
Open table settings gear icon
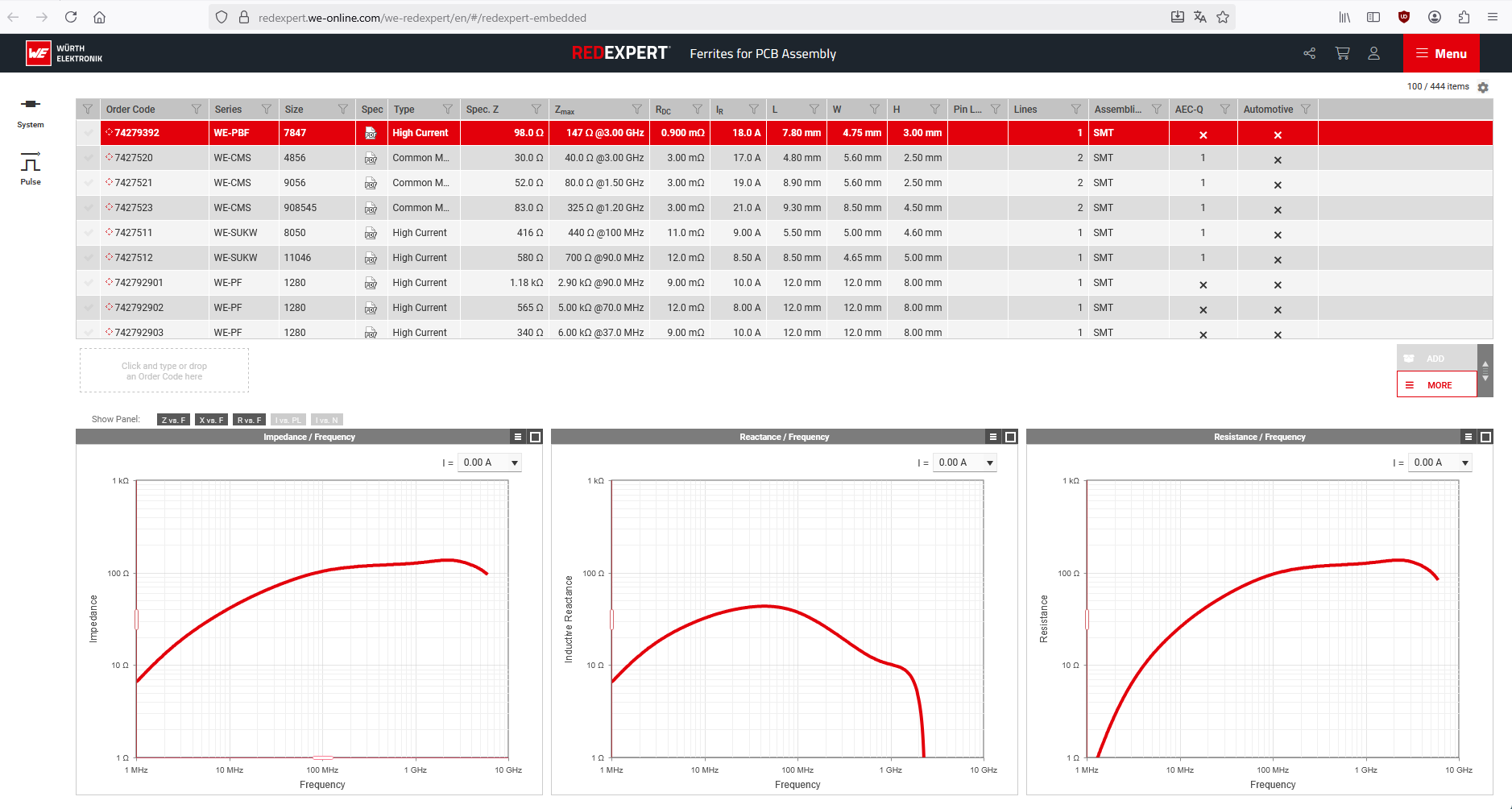(x=1483, y=87)
